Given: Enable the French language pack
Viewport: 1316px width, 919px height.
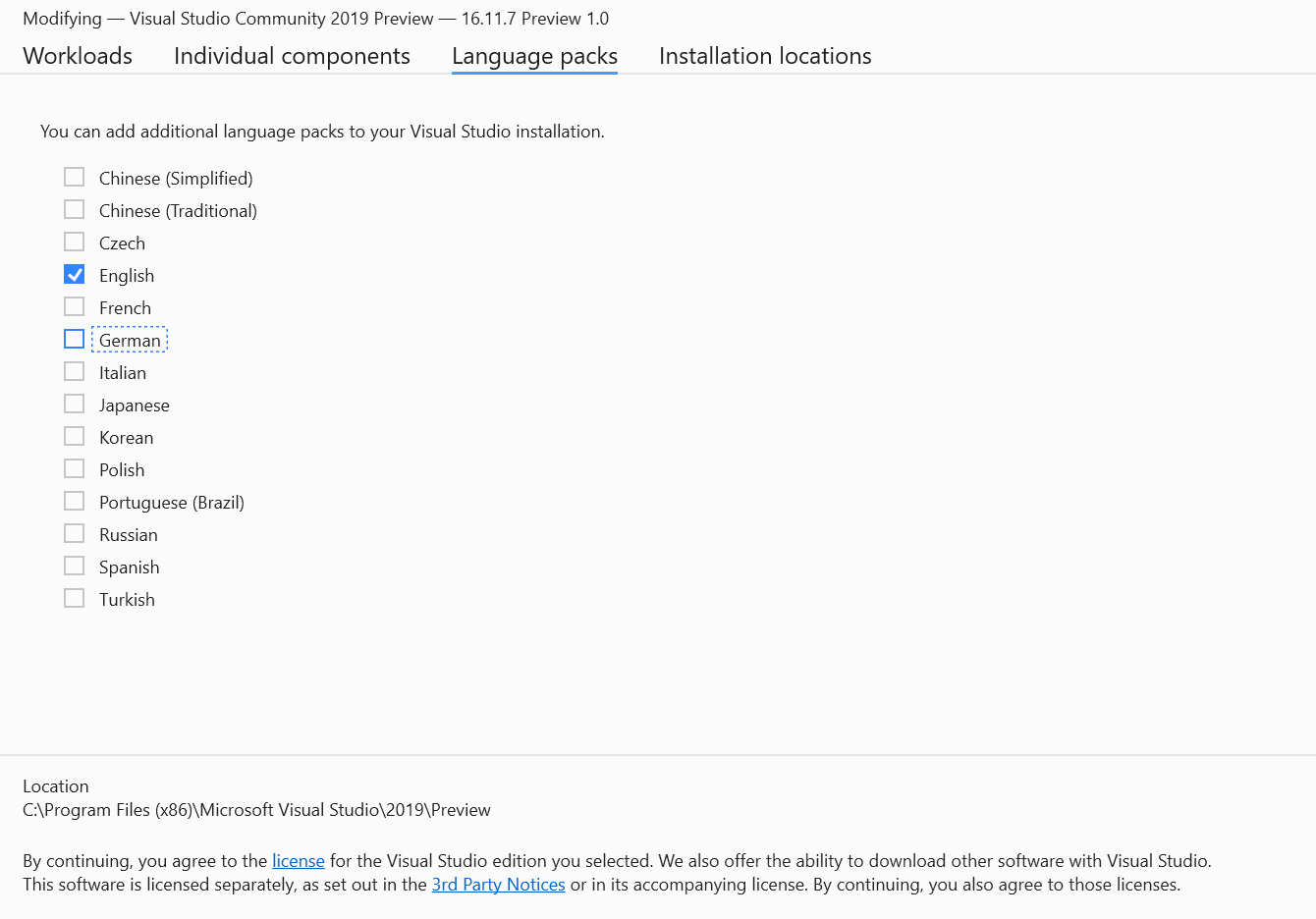Looking at the screenshot, I should pos(74,306).
